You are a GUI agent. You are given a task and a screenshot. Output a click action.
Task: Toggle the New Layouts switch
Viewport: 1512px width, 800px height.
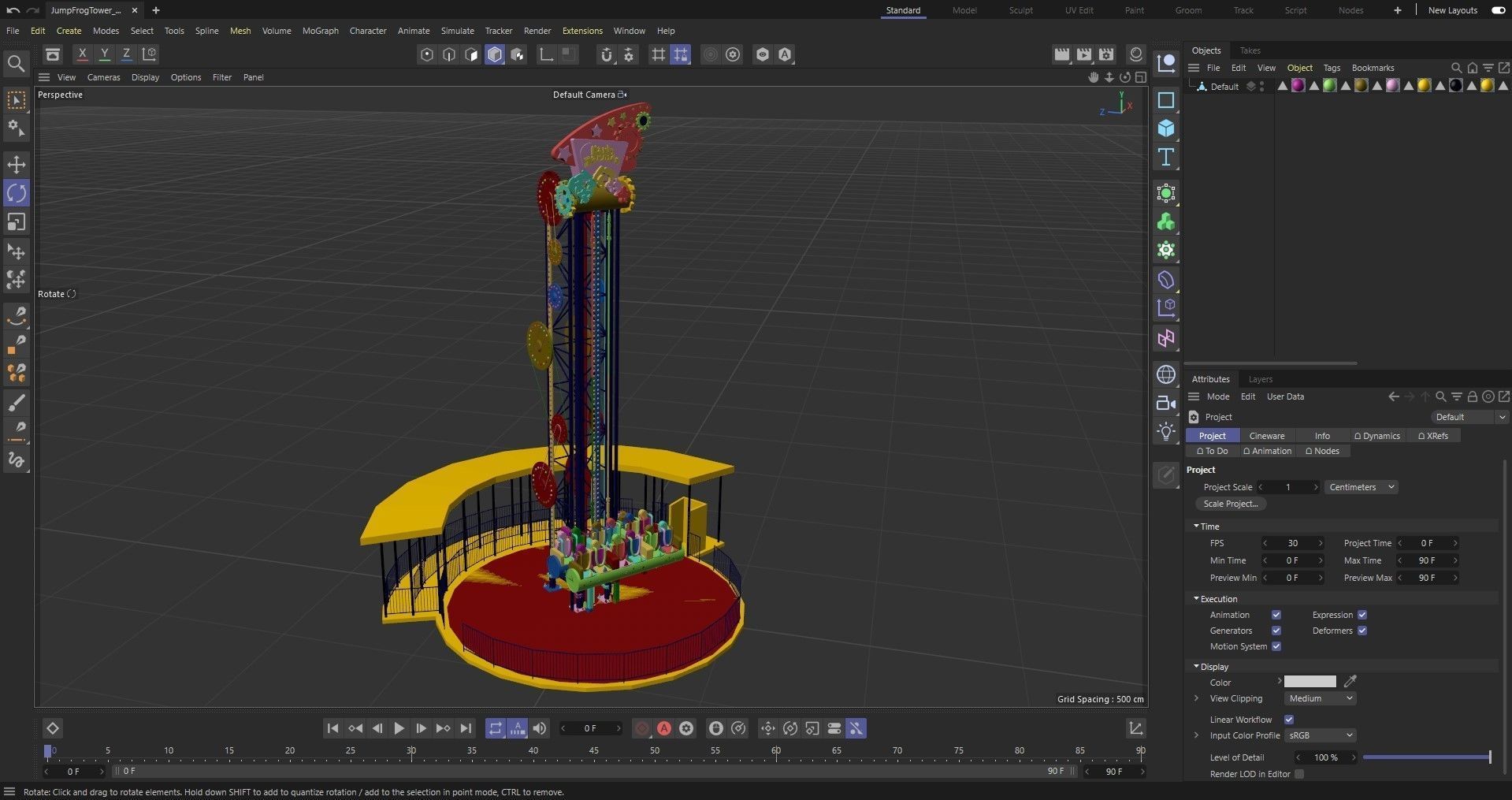(1498, 10)
